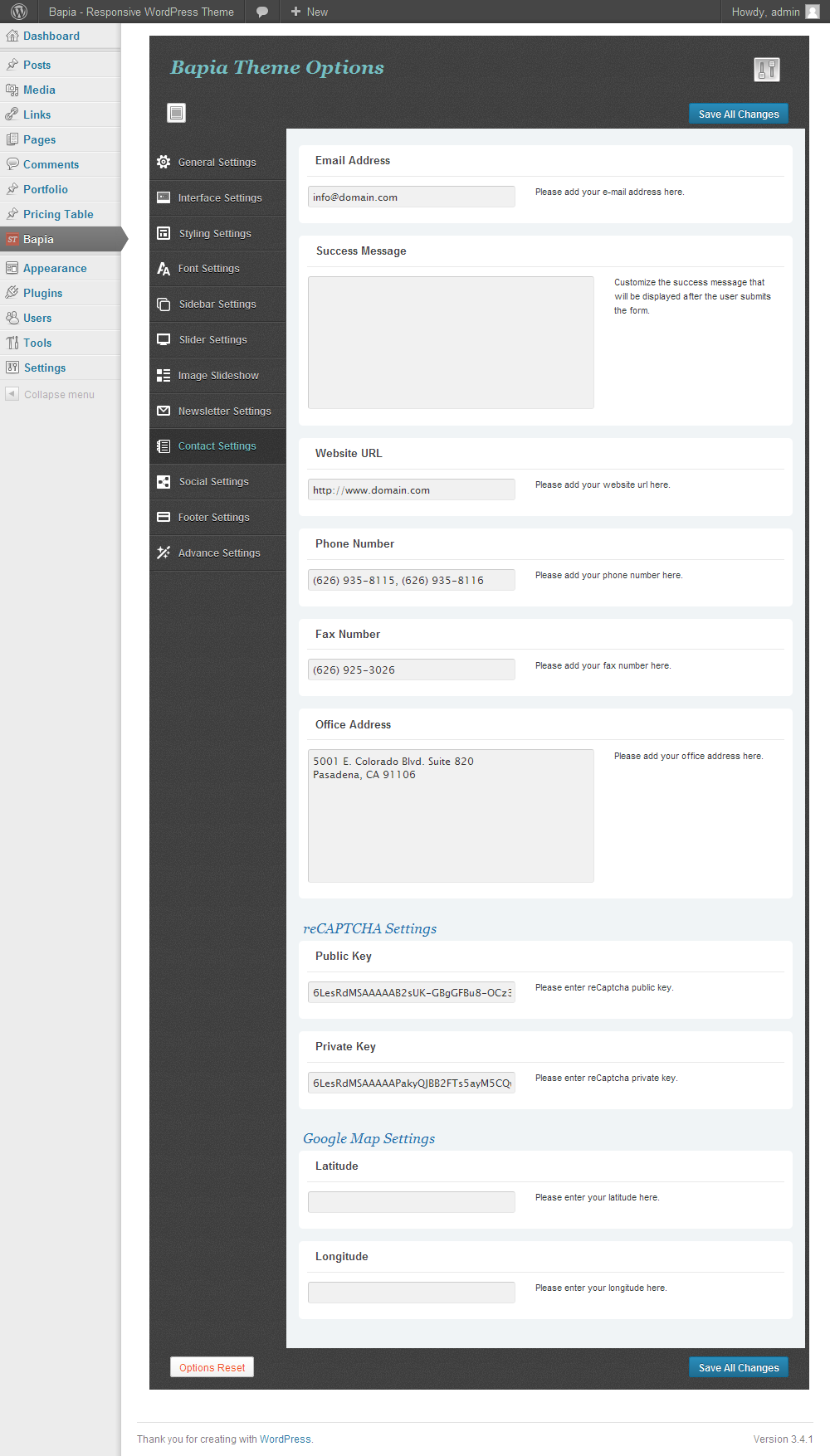The width and height of the screenshot is (830, 1456).
Task: Open General Settings gear icon
Action: coord(164,162)
